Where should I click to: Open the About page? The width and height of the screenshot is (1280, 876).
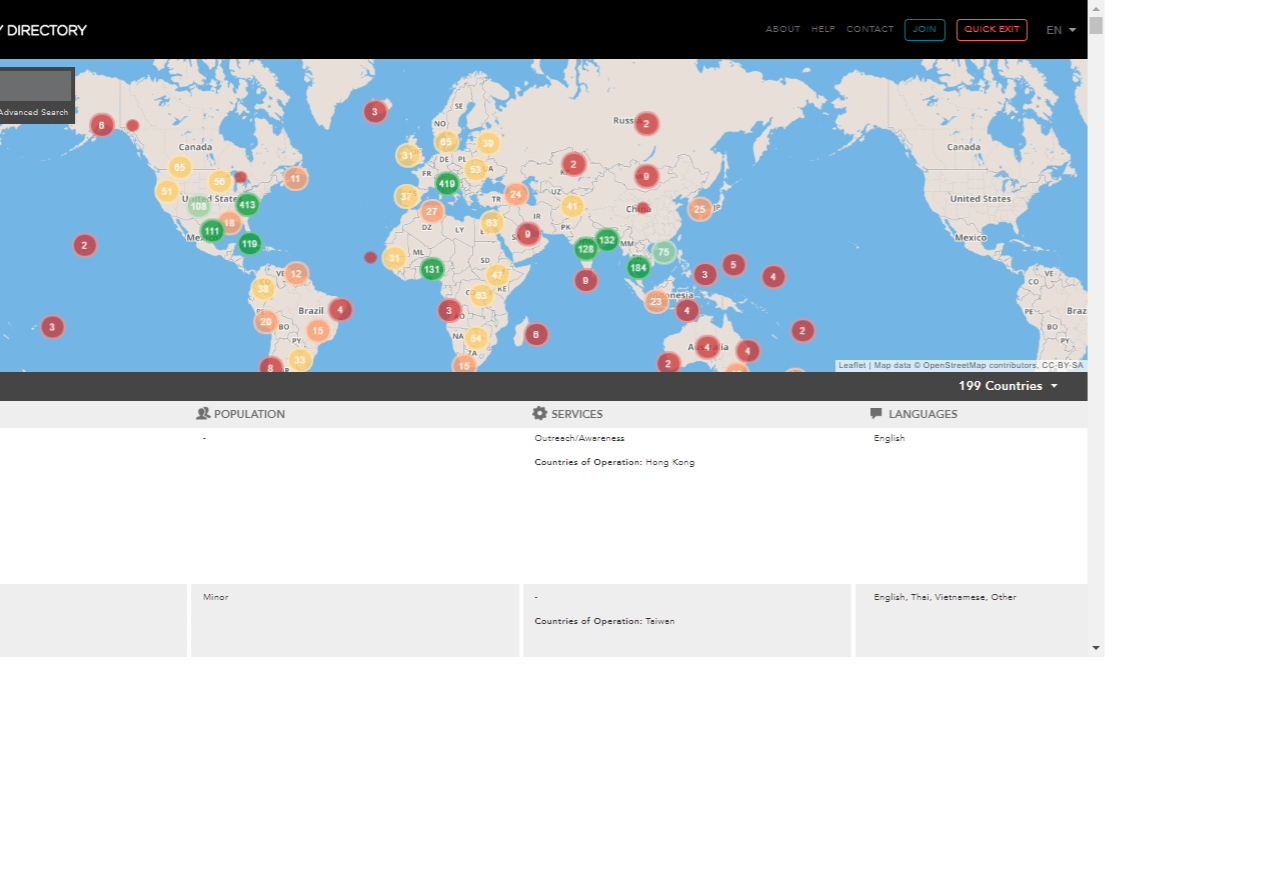[x=783, y=30]
